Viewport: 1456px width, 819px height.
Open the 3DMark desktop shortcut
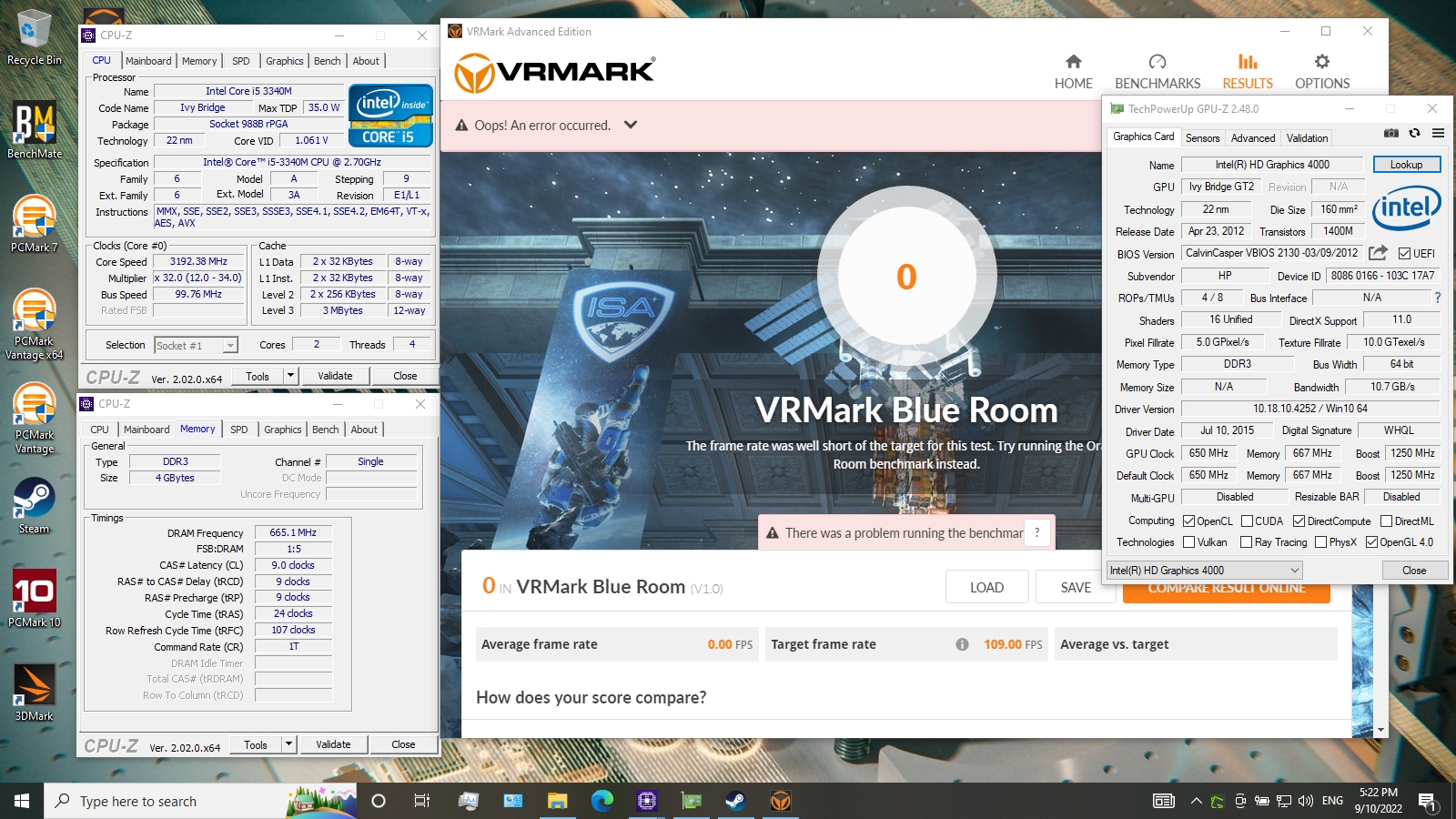[35, 692]
